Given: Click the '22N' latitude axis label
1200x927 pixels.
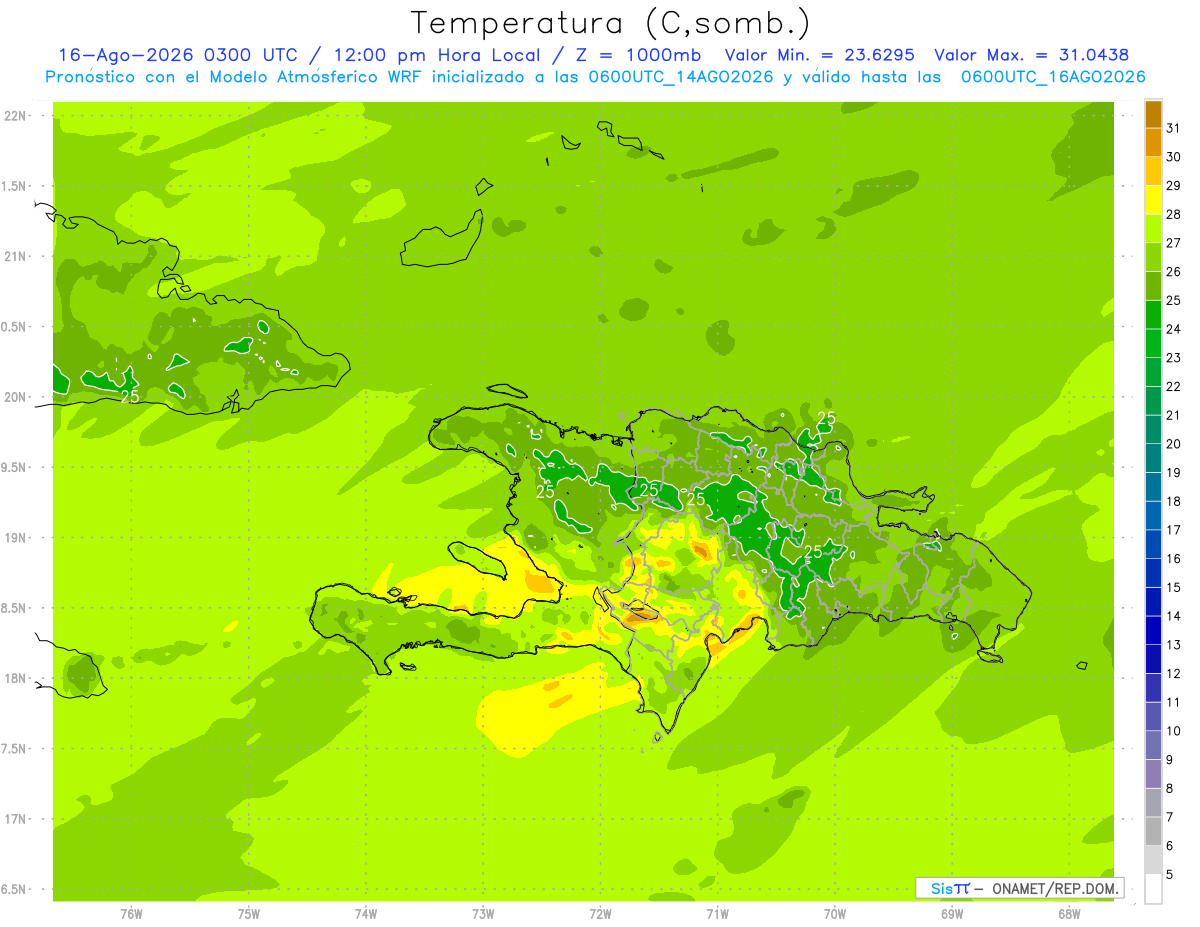Looking at the screenshot, I should click(15, 116).
